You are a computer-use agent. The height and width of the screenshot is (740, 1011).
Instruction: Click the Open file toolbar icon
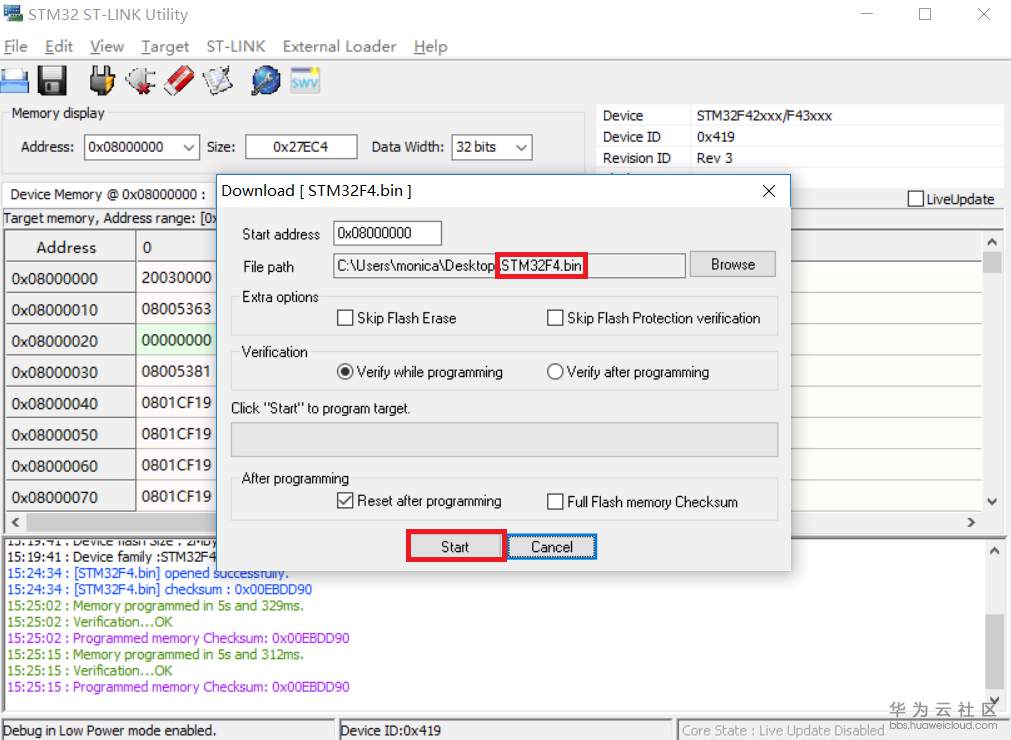click(14, 81)
